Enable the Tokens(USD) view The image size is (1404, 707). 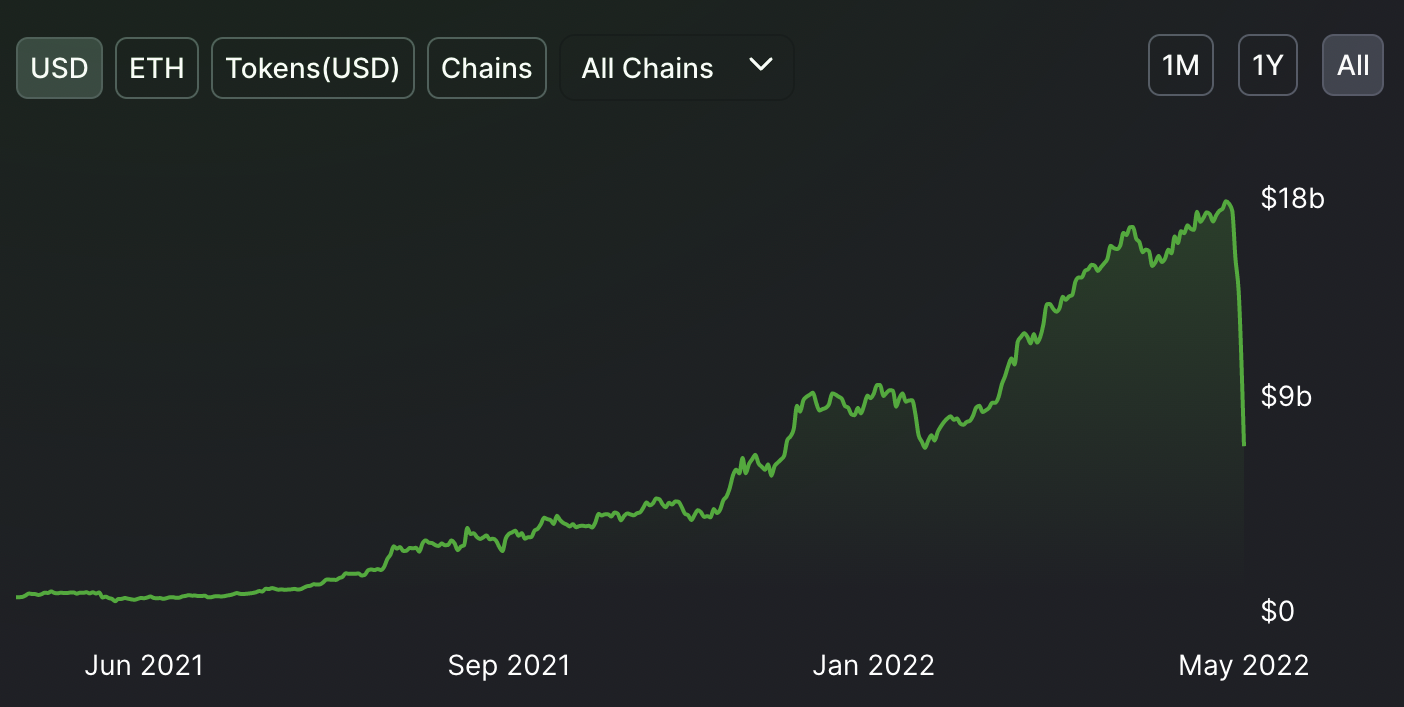point(313,68)
